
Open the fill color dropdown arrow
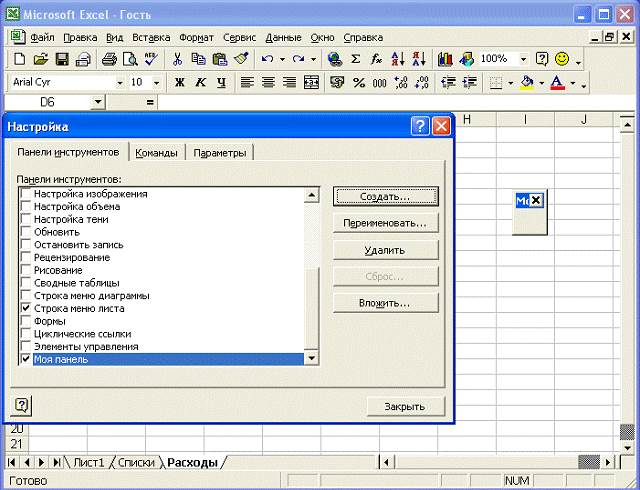click(542, 83)
